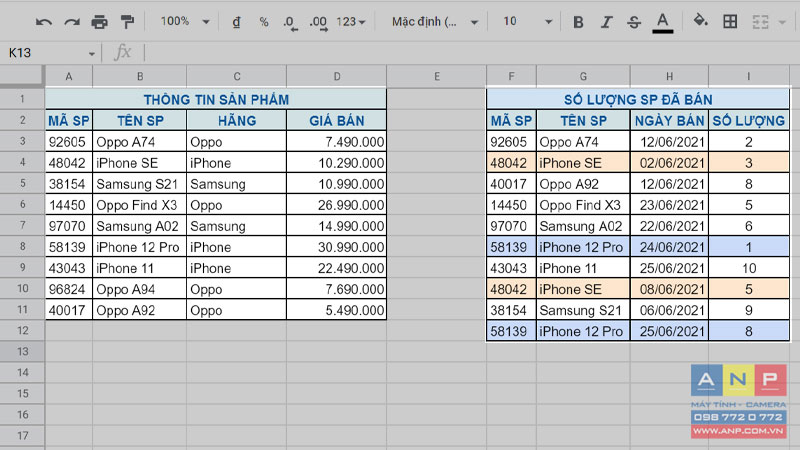This screenshot has height=450, width=800.
Task: Select column A header
Action: click(69, 77)
